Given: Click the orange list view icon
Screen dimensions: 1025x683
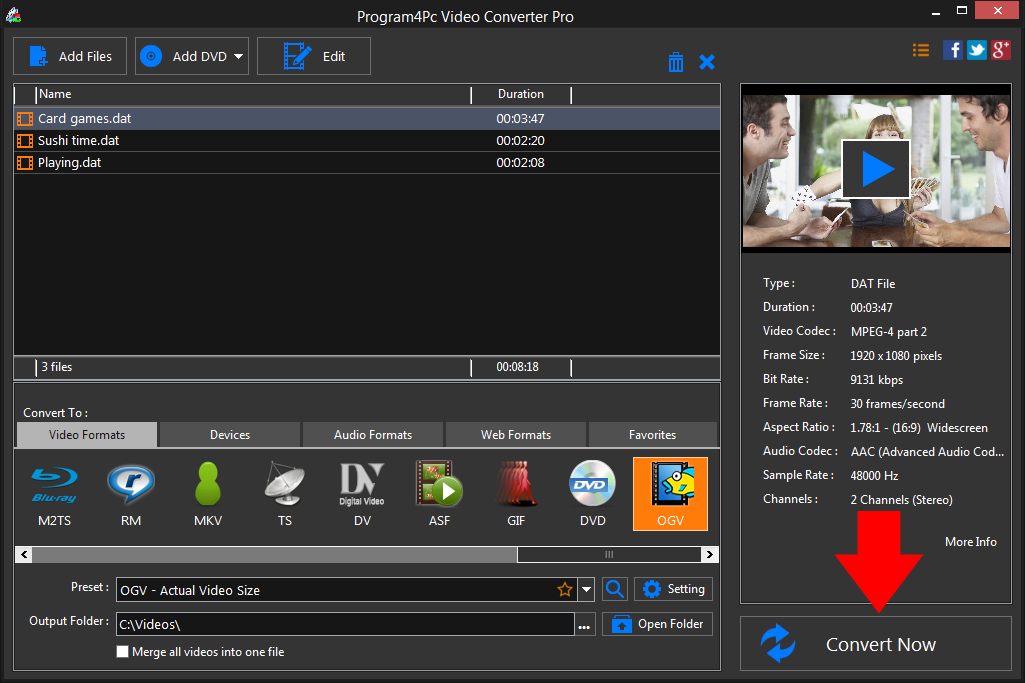Looking at the screenshot, I should 921,50.
